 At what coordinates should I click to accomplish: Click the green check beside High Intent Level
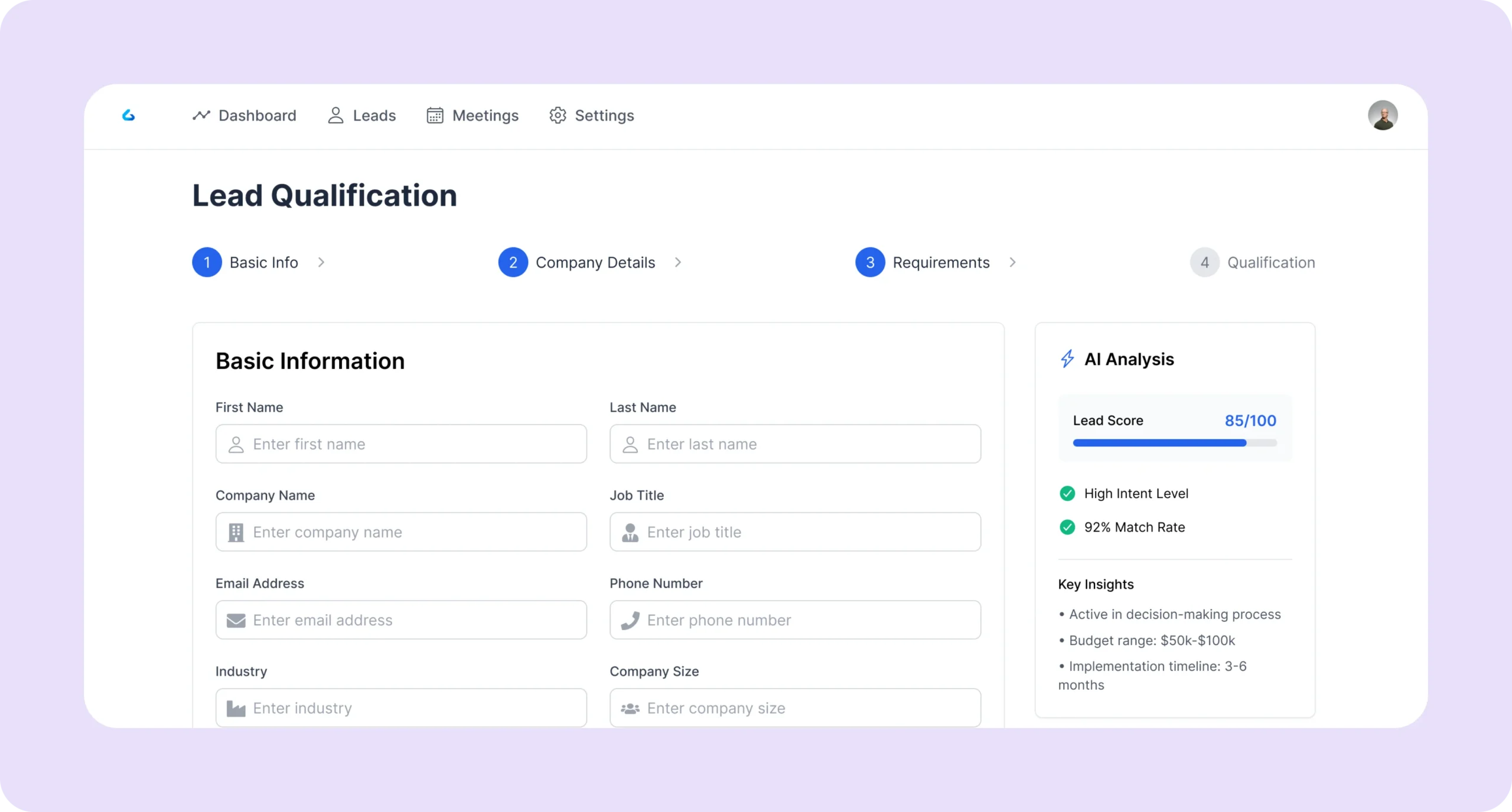1067,493
